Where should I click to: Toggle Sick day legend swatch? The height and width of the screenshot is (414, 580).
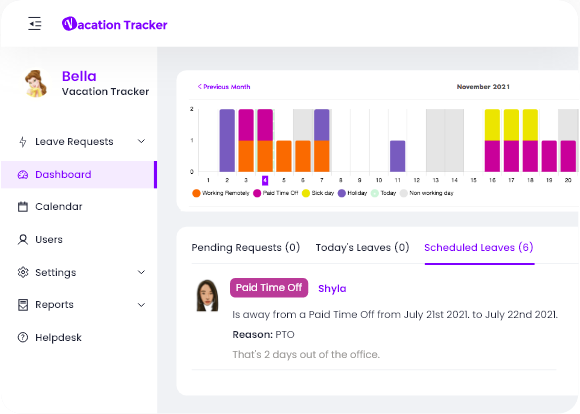306,193
